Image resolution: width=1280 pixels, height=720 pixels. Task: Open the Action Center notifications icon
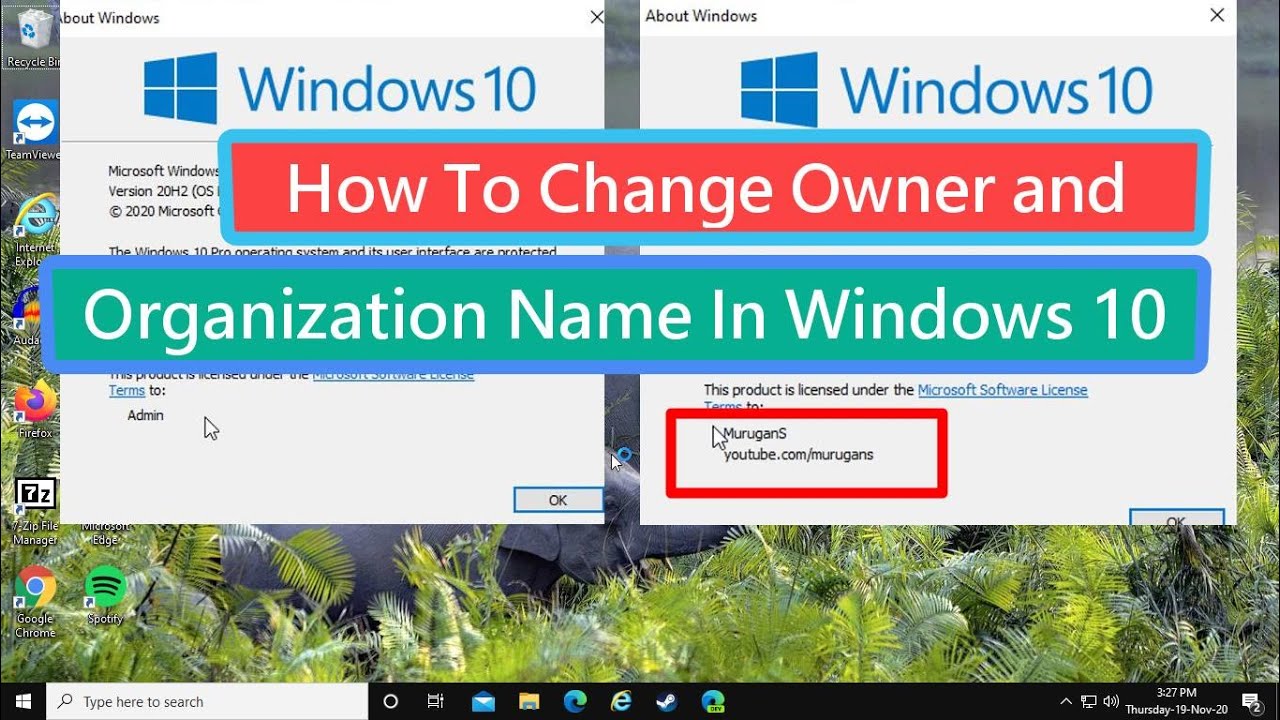1250,702
